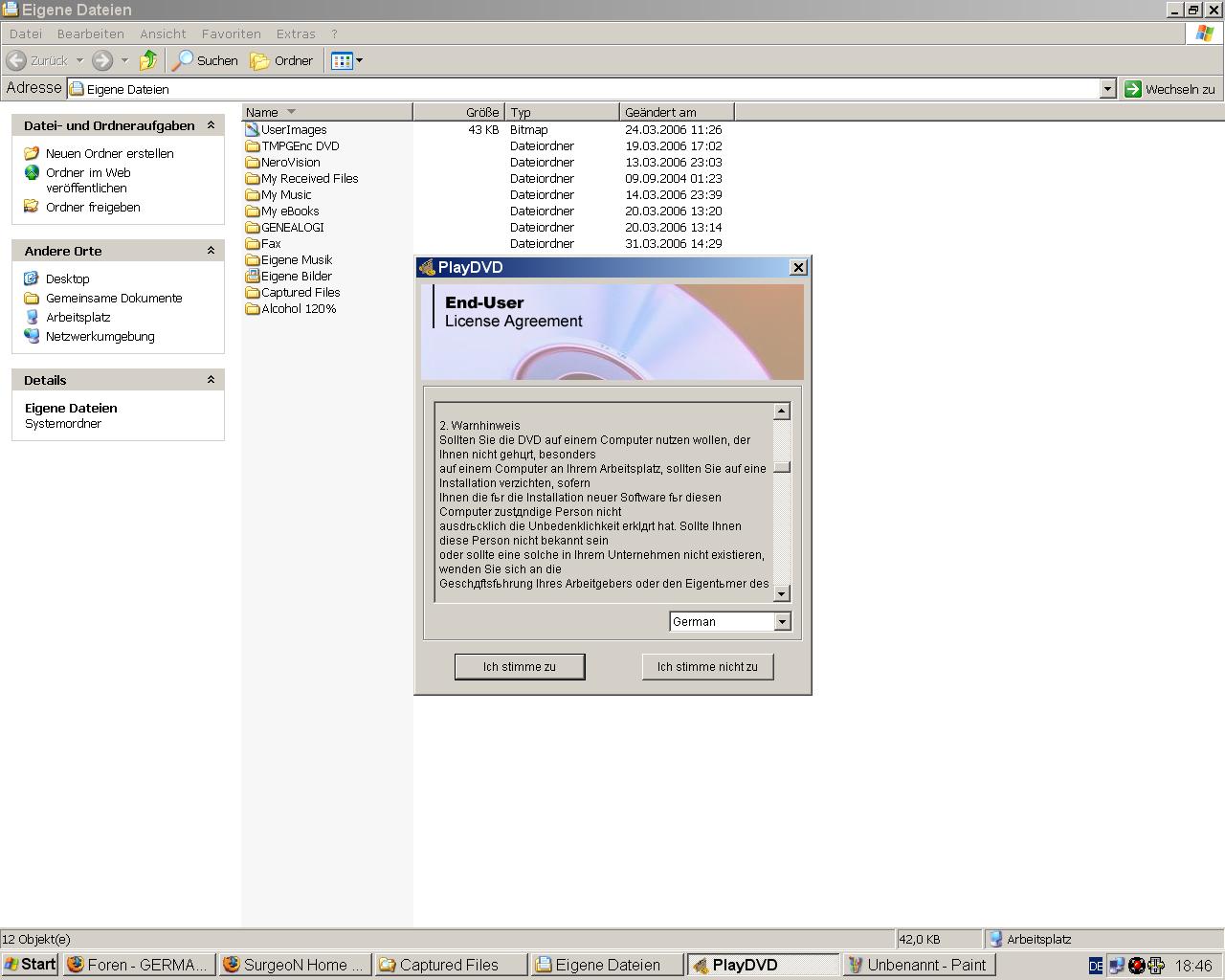Select the Eigene Bilder folder icon
Screen dimensions: 1225x980
253,276
